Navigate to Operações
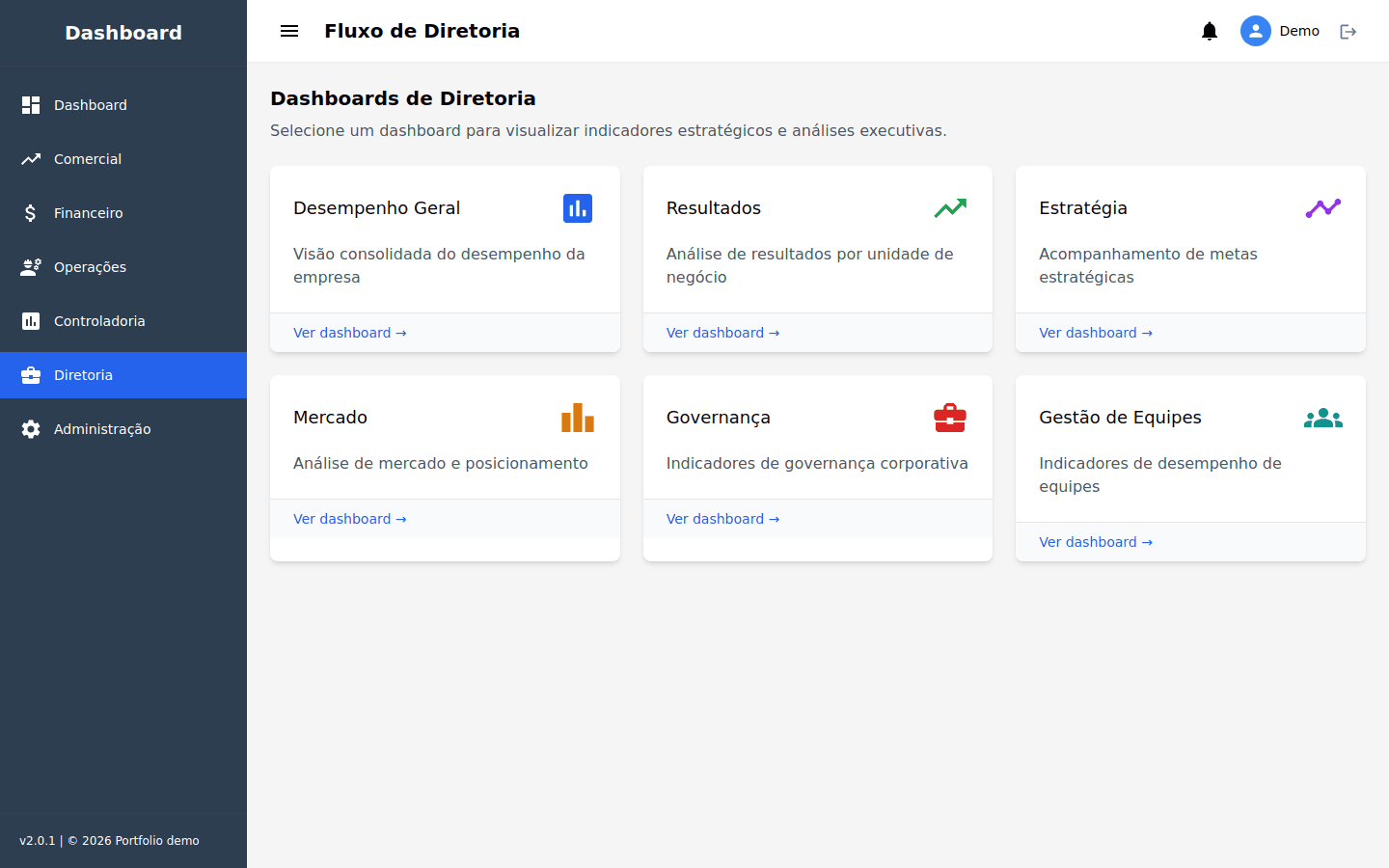Image resolution: width=1389 pixels, height=868 pixels. [123, 267]
